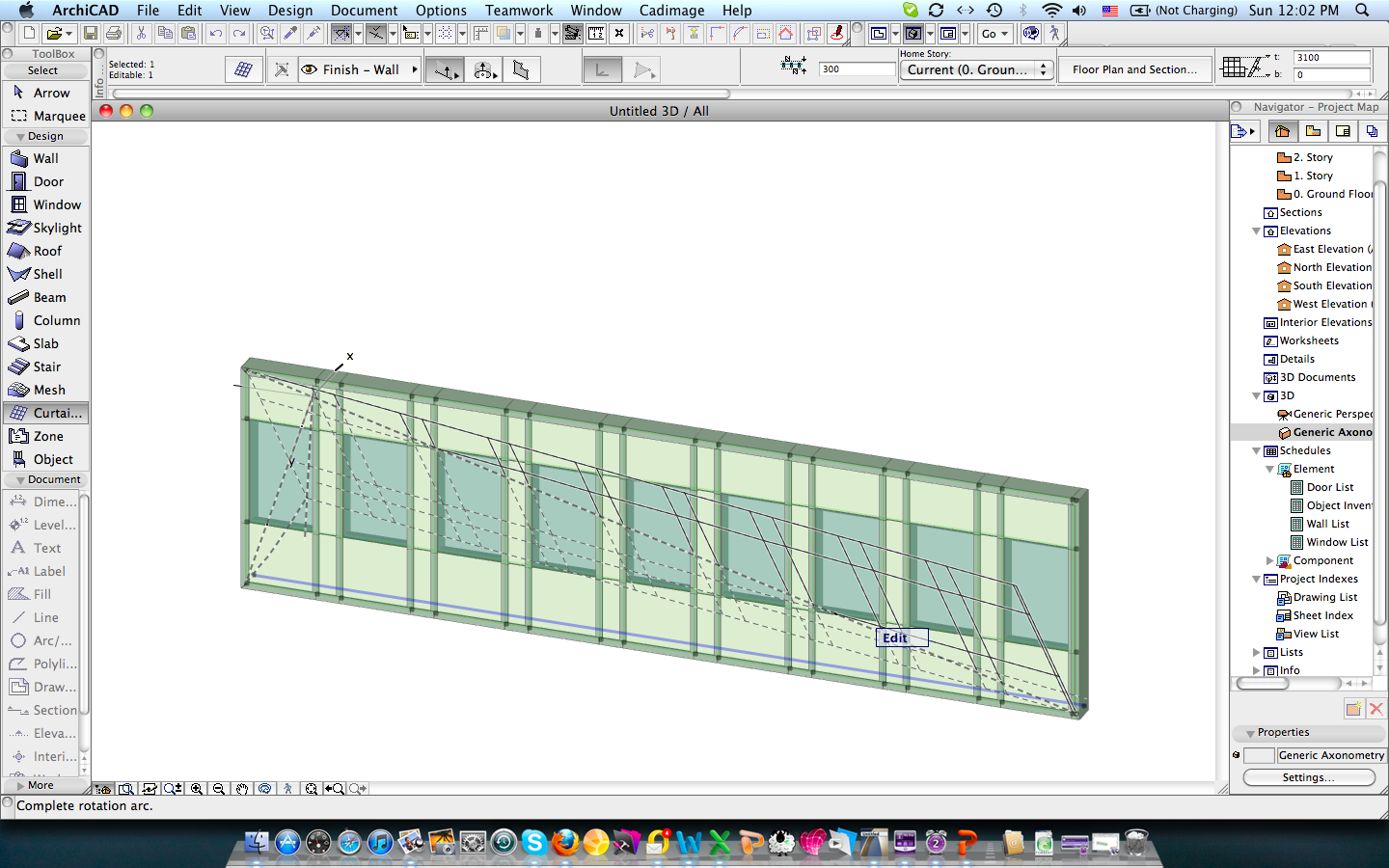Activate the Marquee tool

pyautogui.click(x=45, y=116)
